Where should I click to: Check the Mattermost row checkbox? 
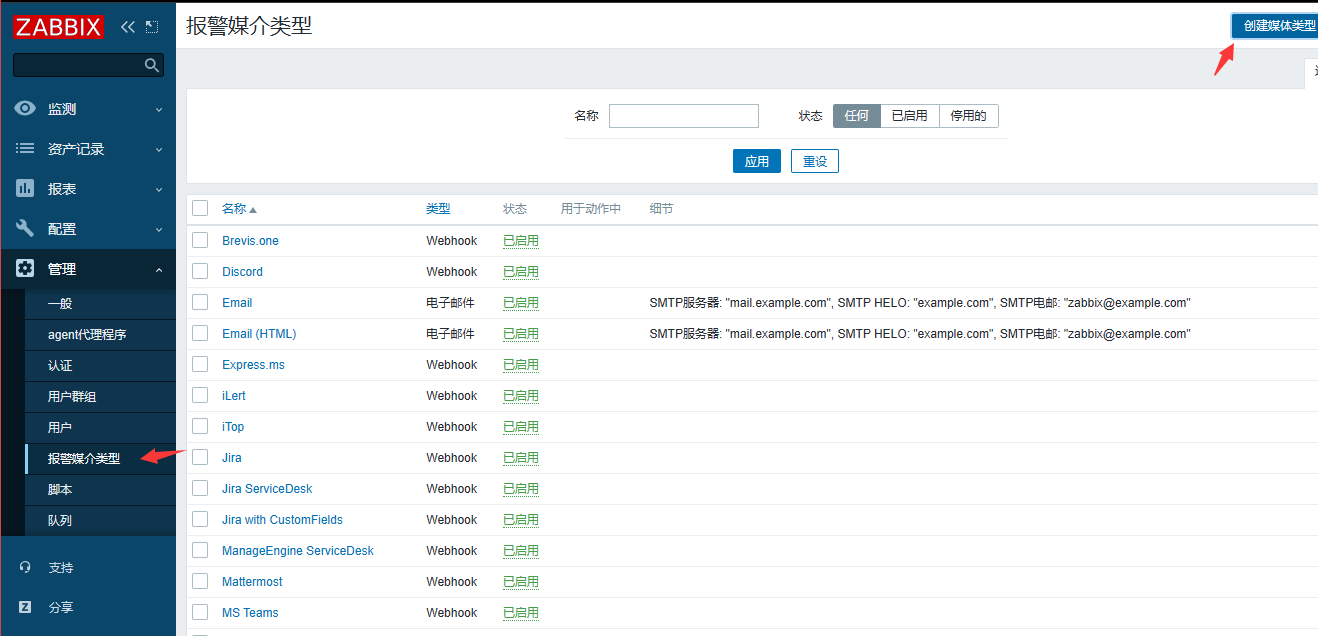tap(200, 581)
